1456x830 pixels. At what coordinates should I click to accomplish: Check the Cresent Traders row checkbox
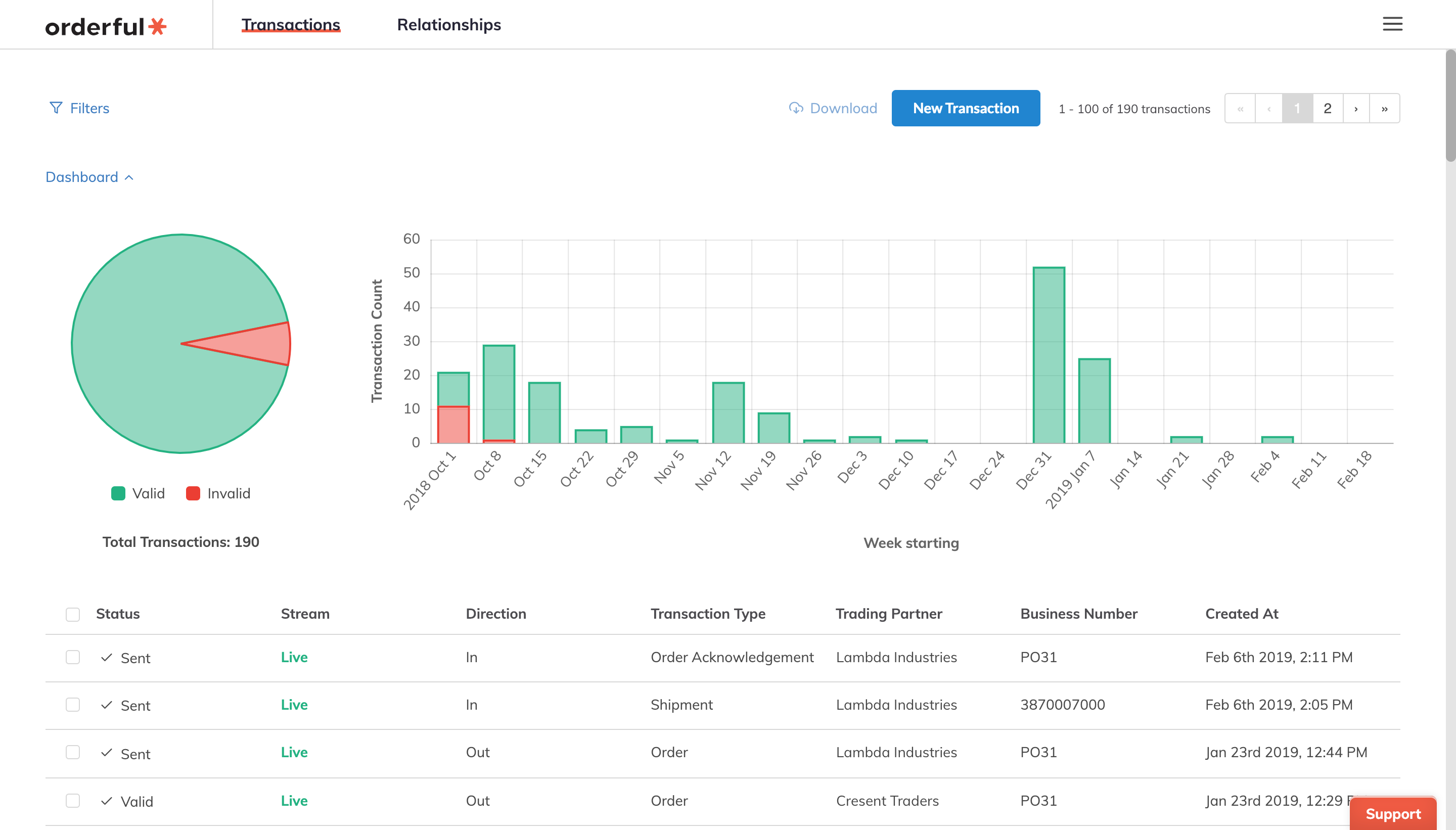point(72,801)
